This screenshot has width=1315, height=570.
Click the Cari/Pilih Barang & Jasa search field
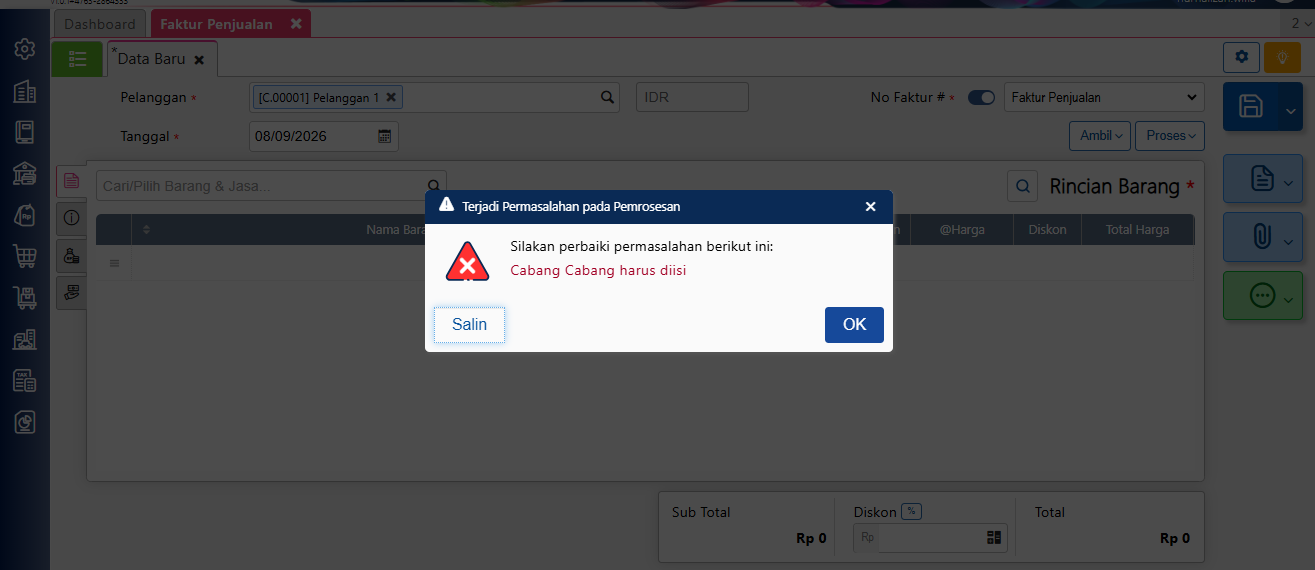[260, 186]
